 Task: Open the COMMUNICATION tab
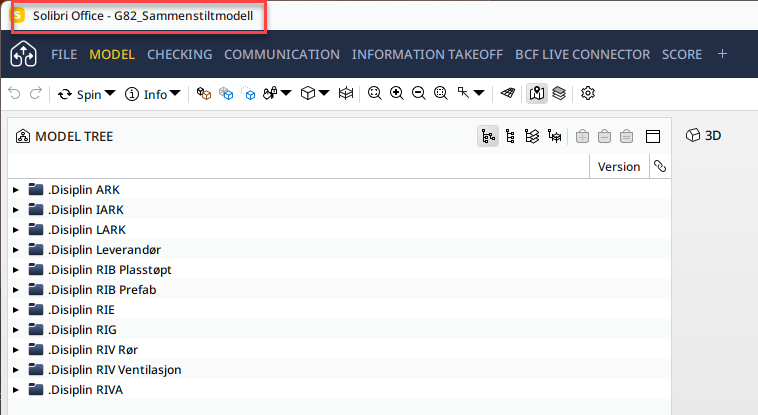[x=282, y=55]
